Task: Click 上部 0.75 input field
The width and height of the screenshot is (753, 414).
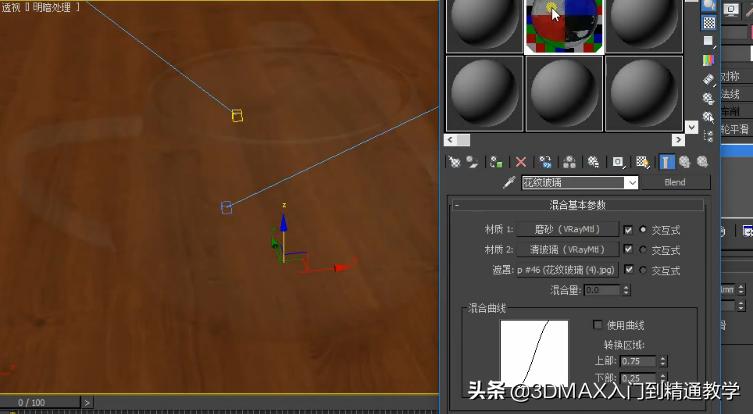Action: click(639, 361)
